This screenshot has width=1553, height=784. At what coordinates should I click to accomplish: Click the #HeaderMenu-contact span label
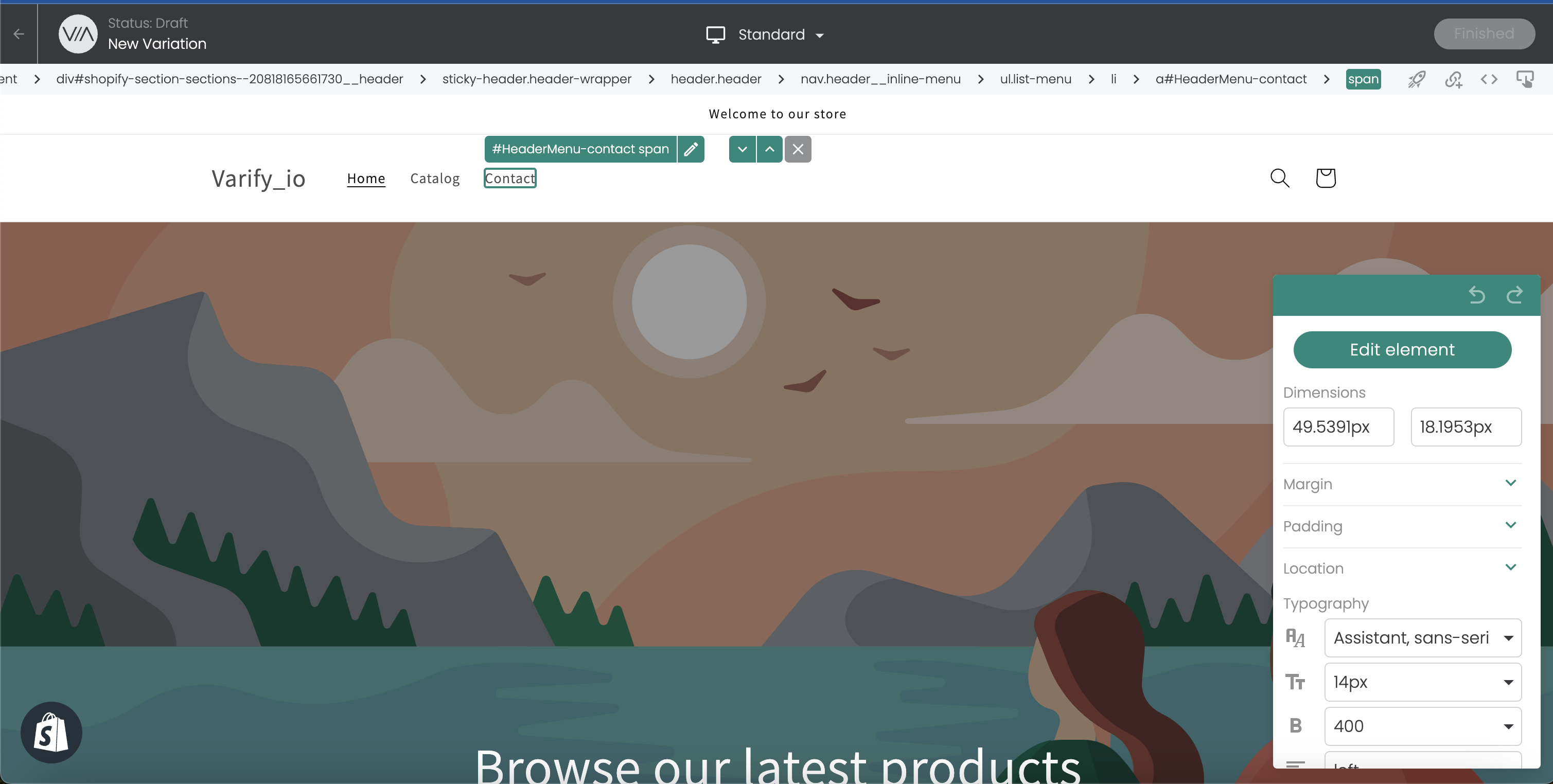click(580, 149)
